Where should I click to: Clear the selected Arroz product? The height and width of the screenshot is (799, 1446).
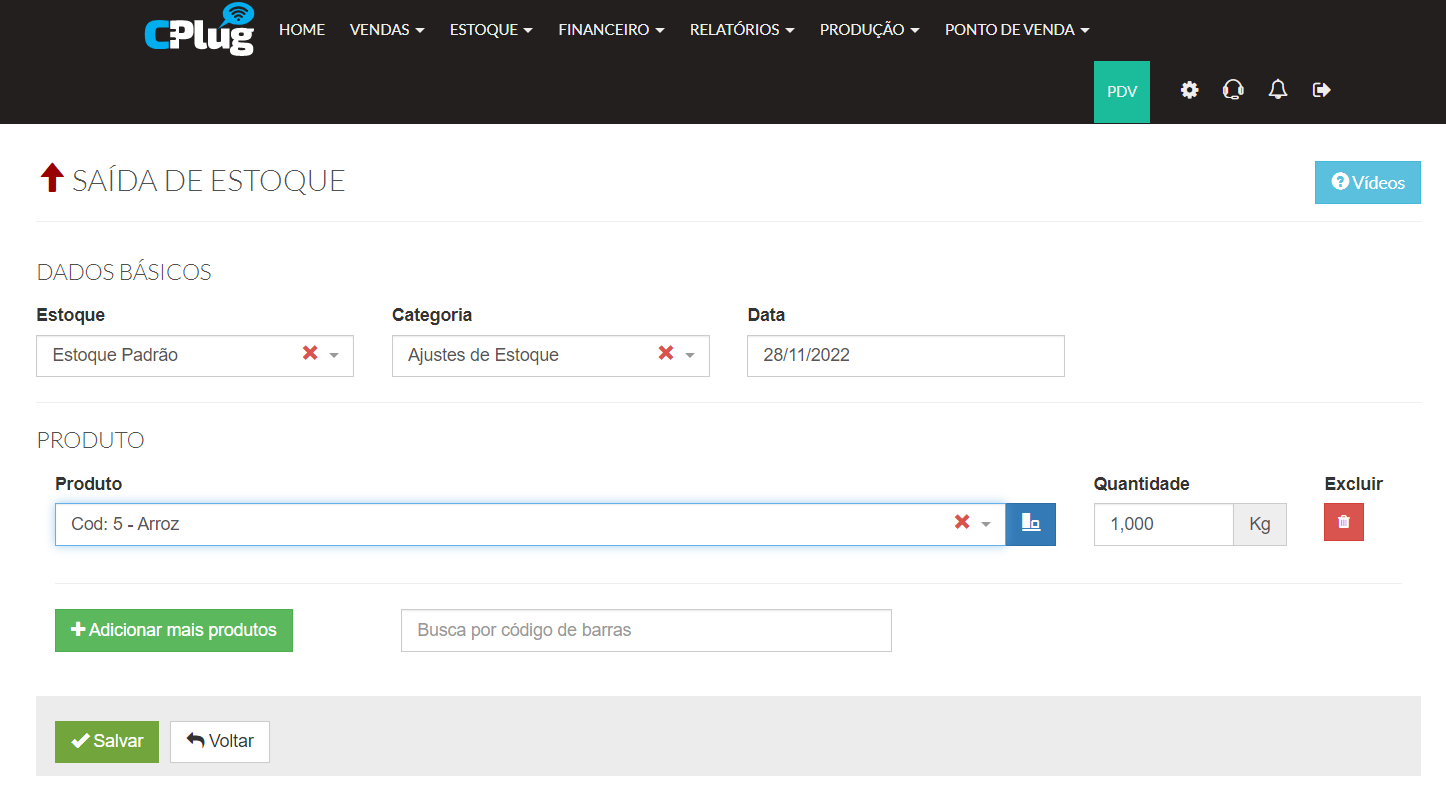coord(962,523)
